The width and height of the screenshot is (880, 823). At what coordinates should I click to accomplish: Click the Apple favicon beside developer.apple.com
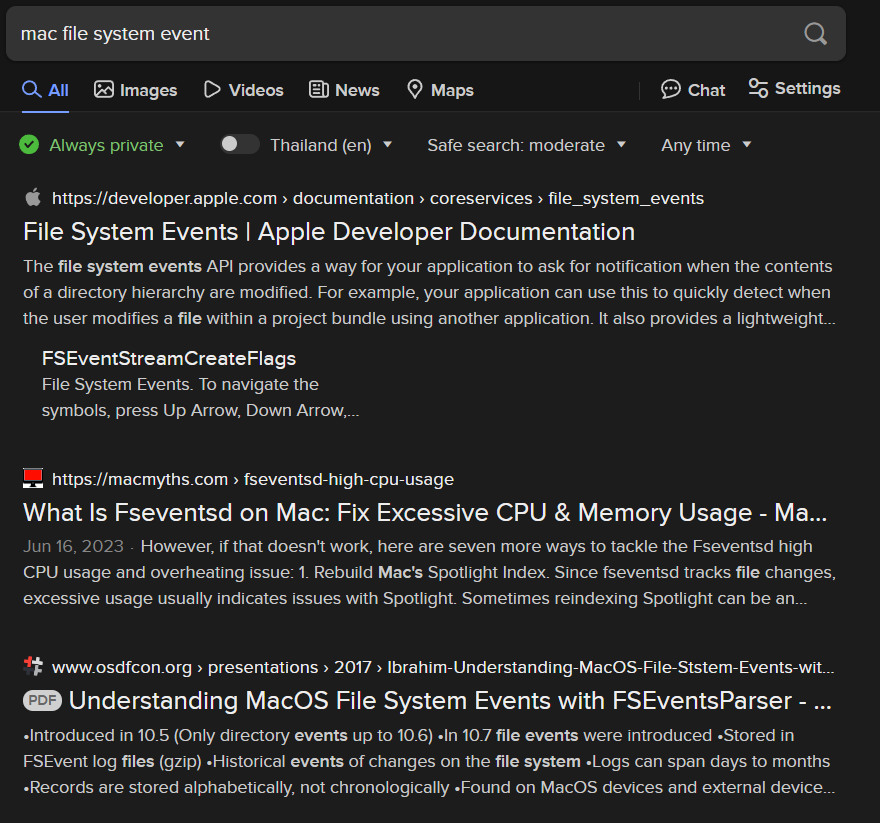[x=33, y=197]
